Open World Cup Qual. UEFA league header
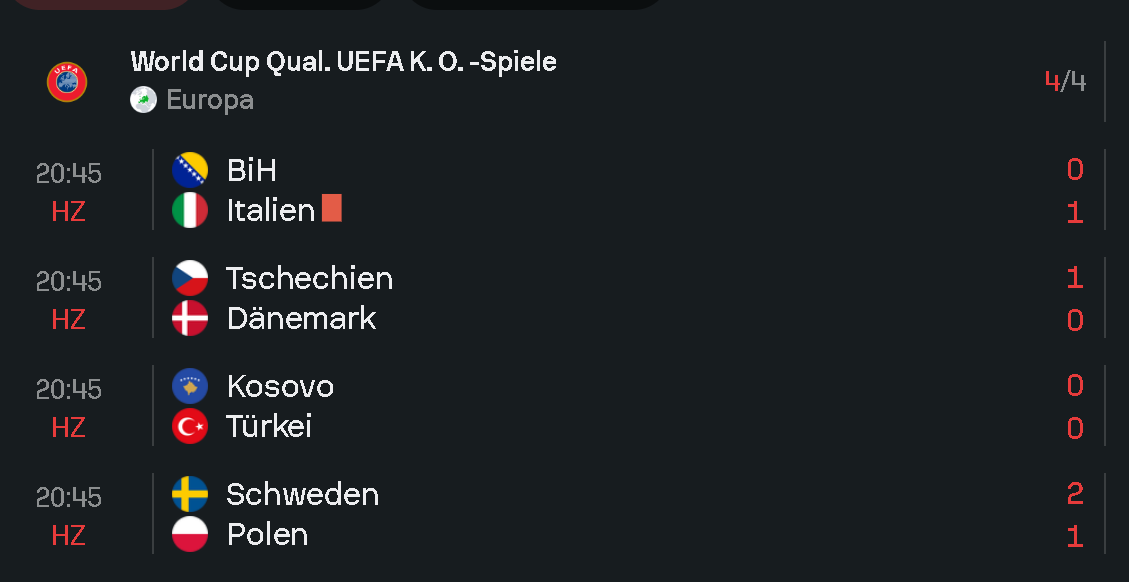The width and height of the screenshot is (1129, 582). pyautogui.click(x=343, y=62)
